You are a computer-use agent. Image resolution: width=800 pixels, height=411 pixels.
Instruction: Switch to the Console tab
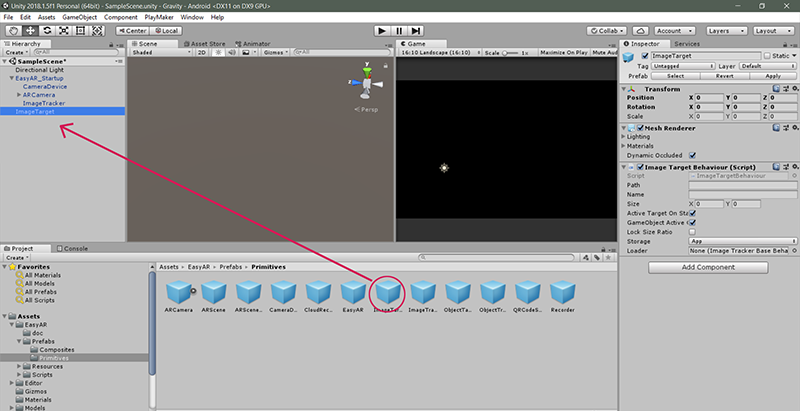[x=72, y=248]
